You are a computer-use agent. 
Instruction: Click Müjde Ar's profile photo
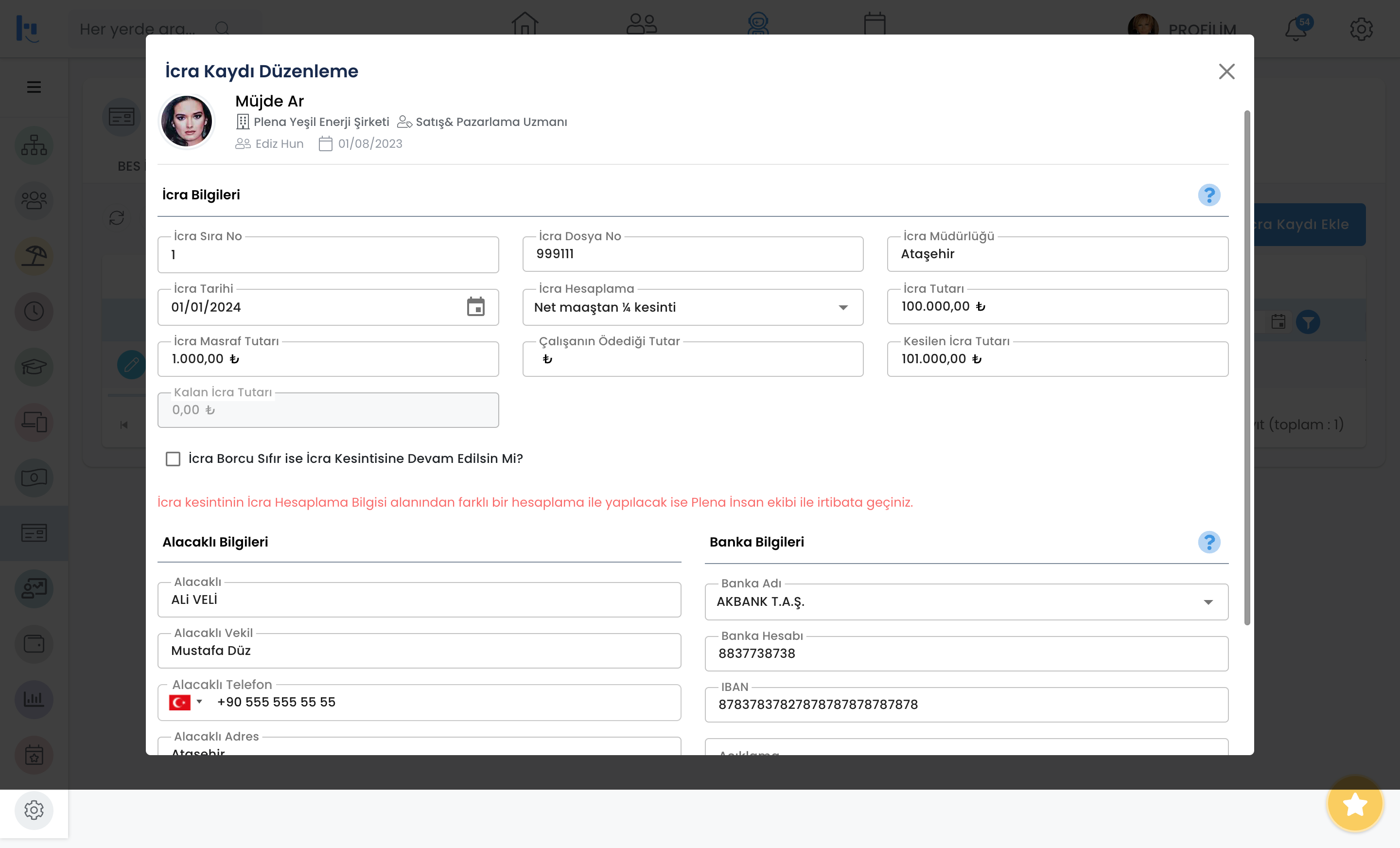pyautogui.click(x=186, y=122)
